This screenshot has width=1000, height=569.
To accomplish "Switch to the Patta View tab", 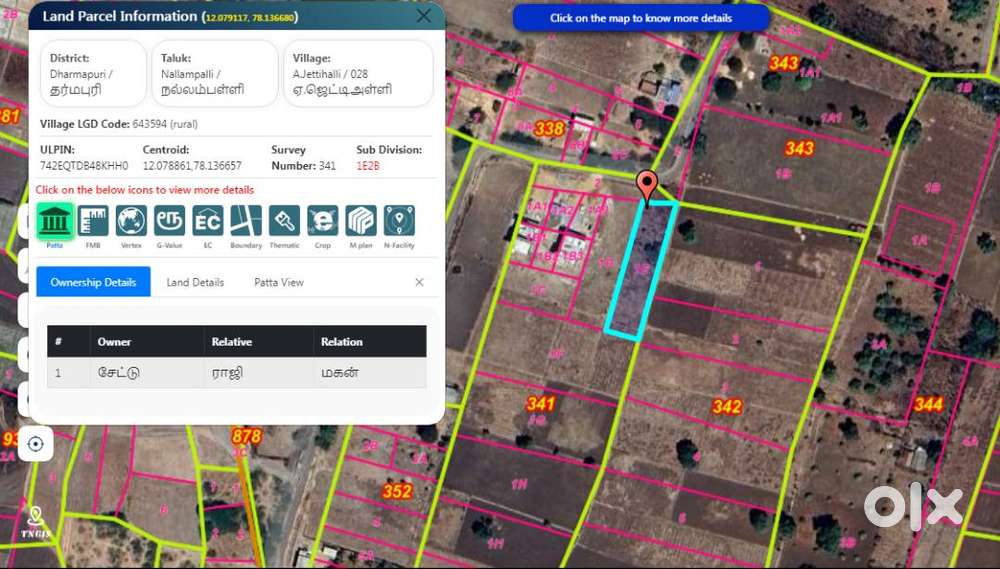I will [279, 282].
